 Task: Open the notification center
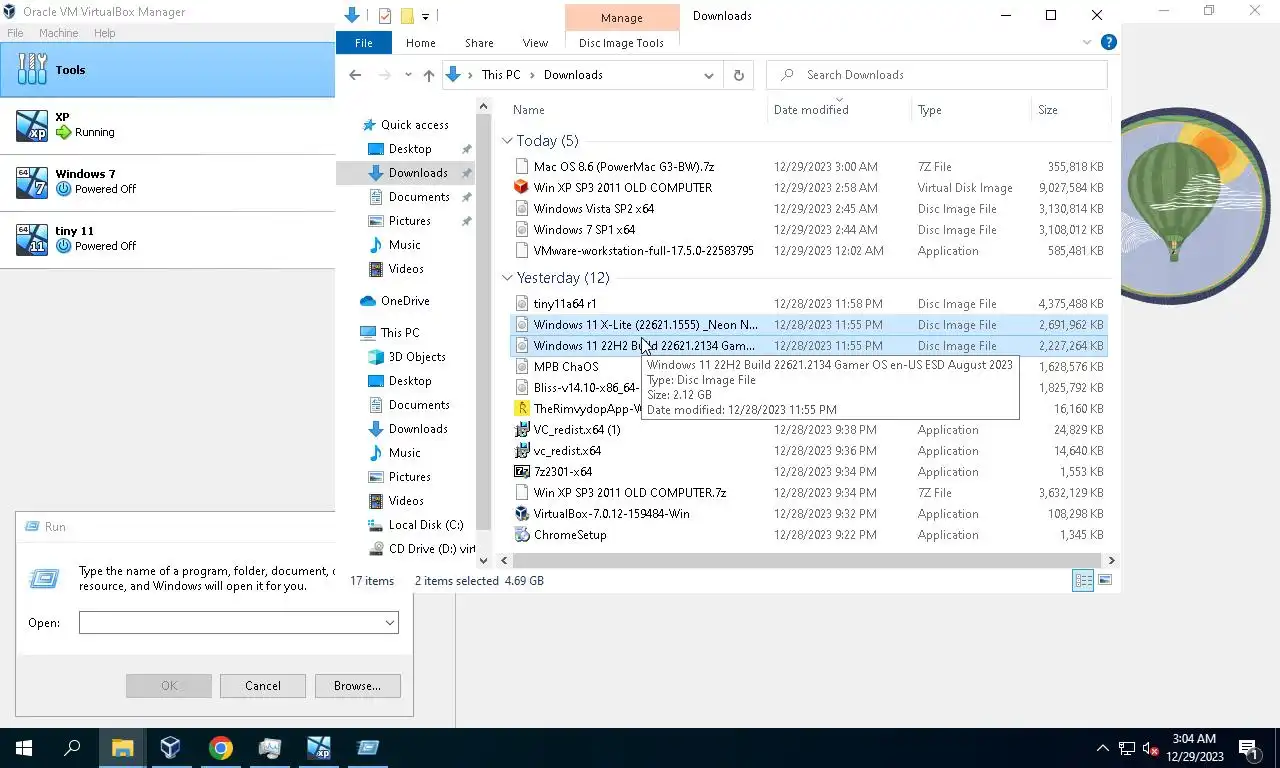1248,748
